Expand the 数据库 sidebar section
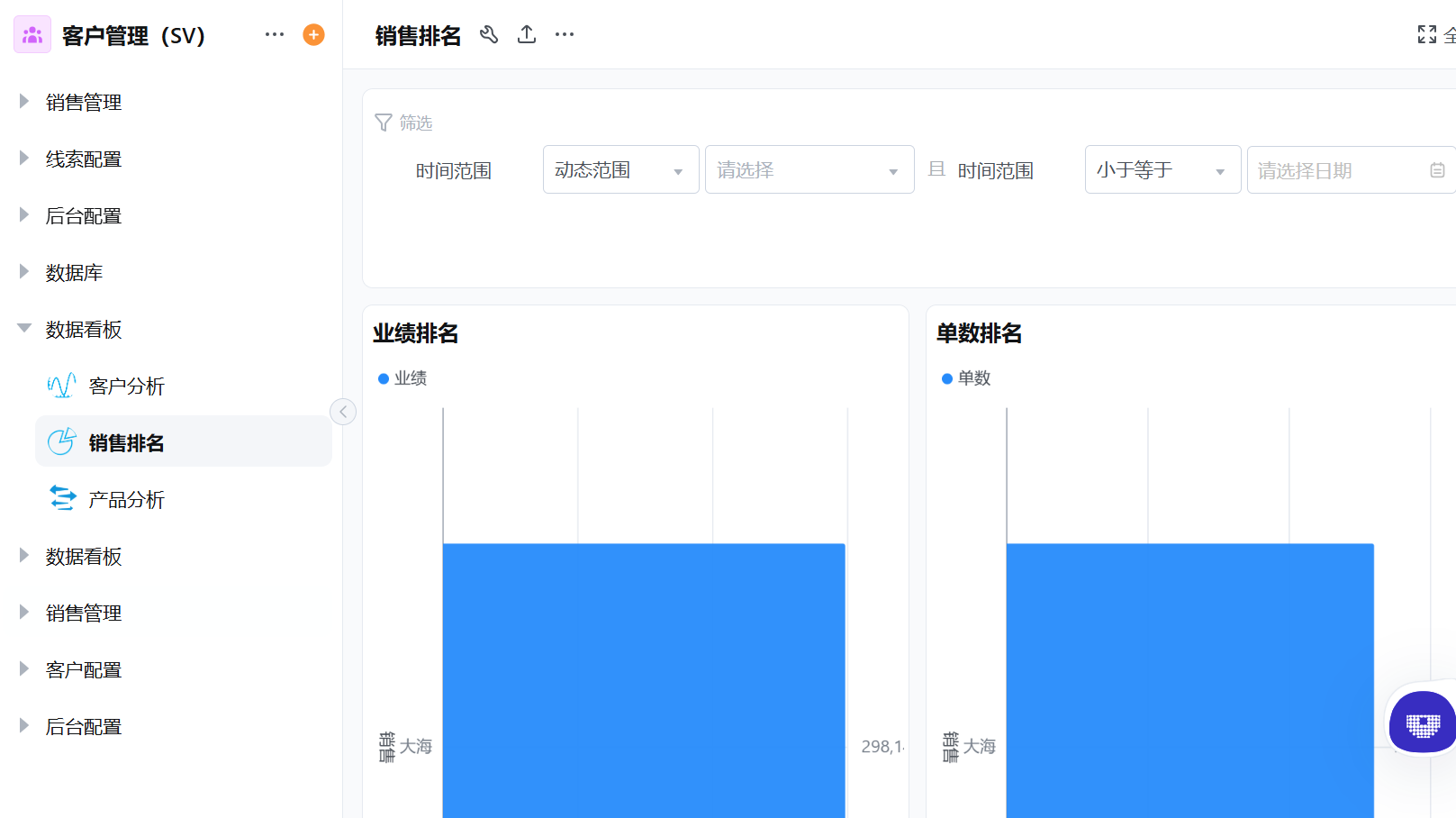Screen dimensions: 1456x818 coord(24,272)
